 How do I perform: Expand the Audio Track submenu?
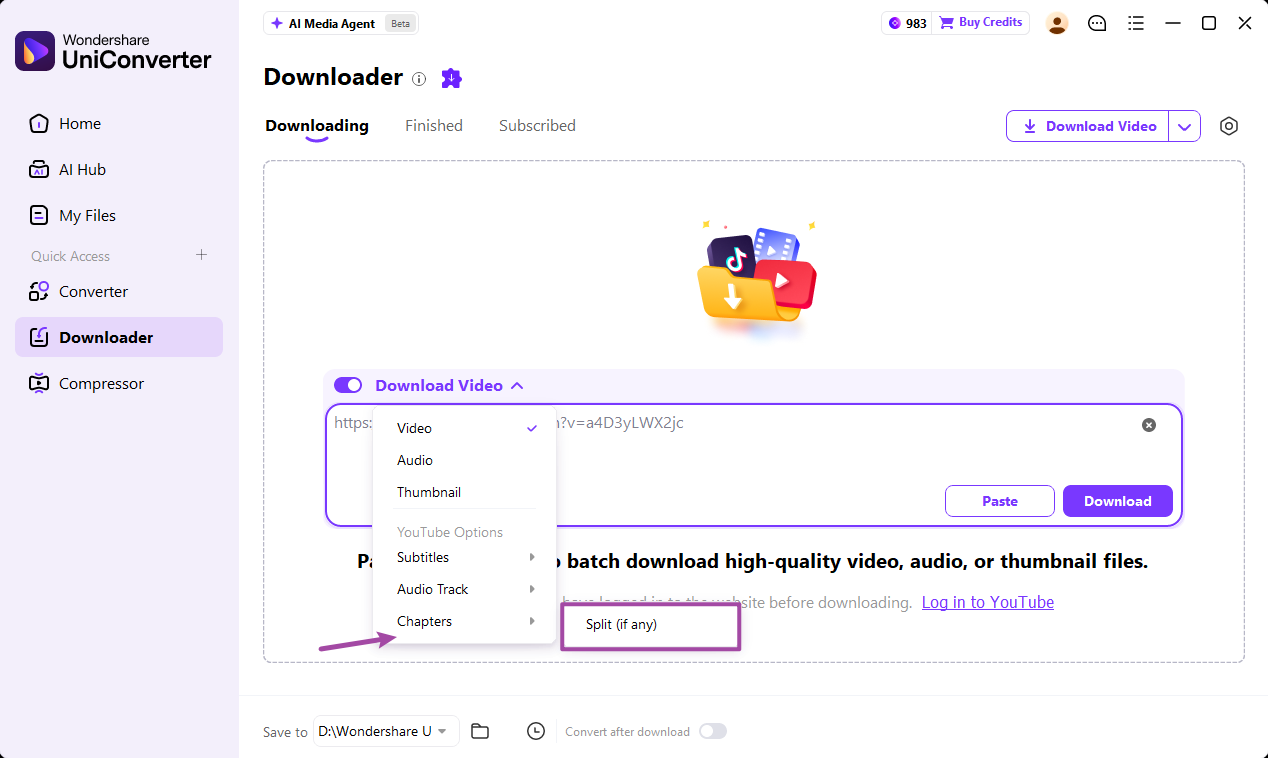[x=465, y=589]
